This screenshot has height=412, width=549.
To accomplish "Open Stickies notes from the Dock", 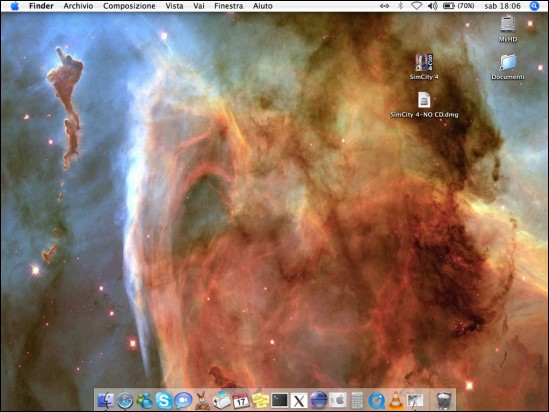I will coord(260,400).
